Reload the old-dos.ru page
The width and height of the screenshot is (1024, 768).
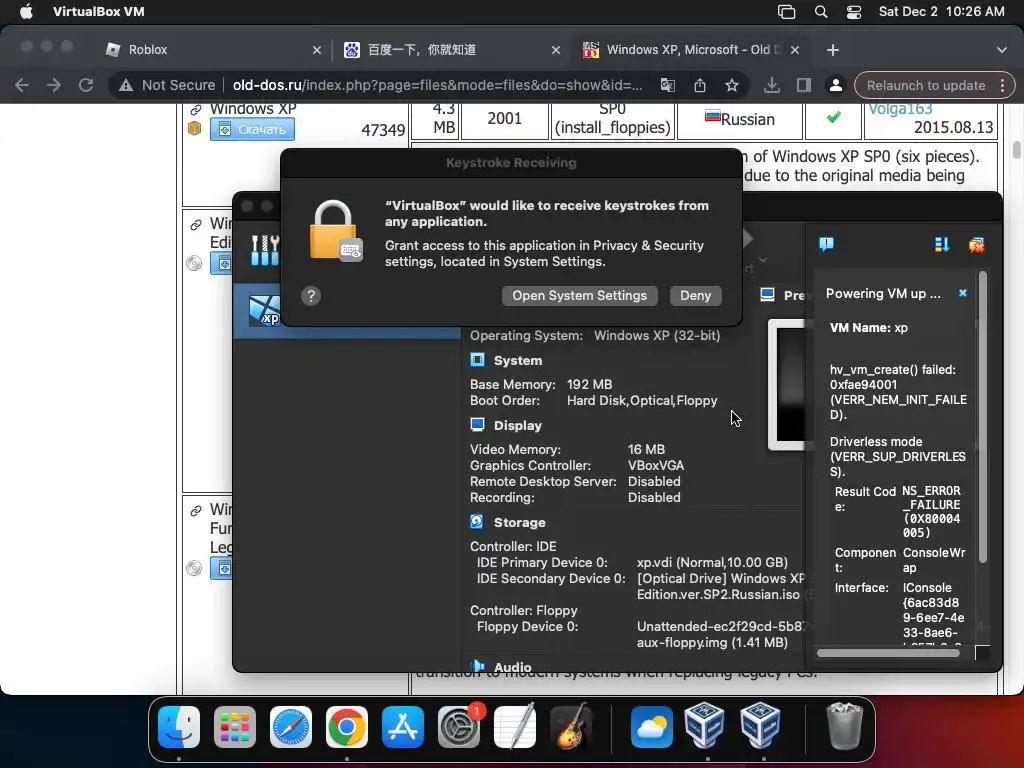86,86
